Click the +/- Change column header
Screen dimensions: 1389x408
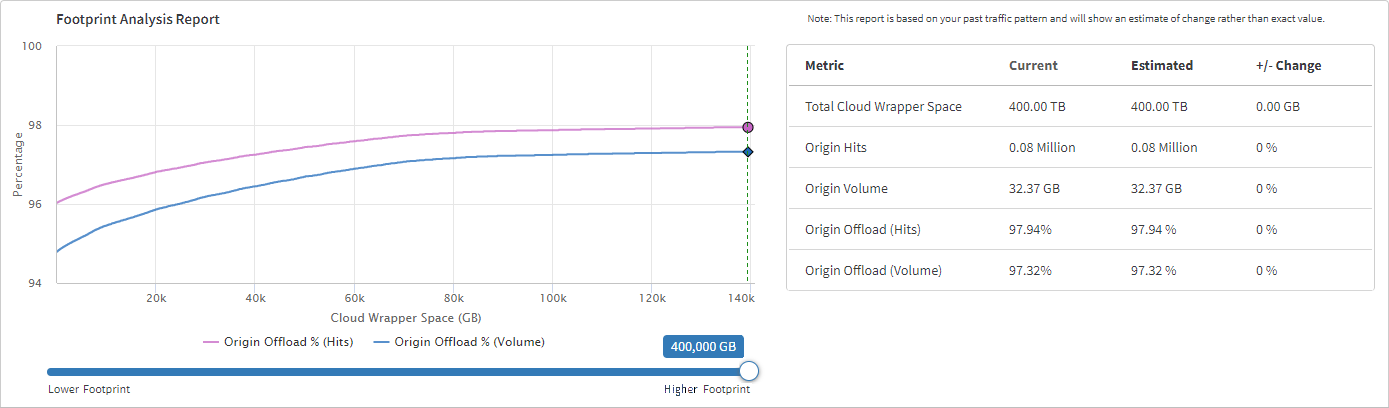[1288, 66]
